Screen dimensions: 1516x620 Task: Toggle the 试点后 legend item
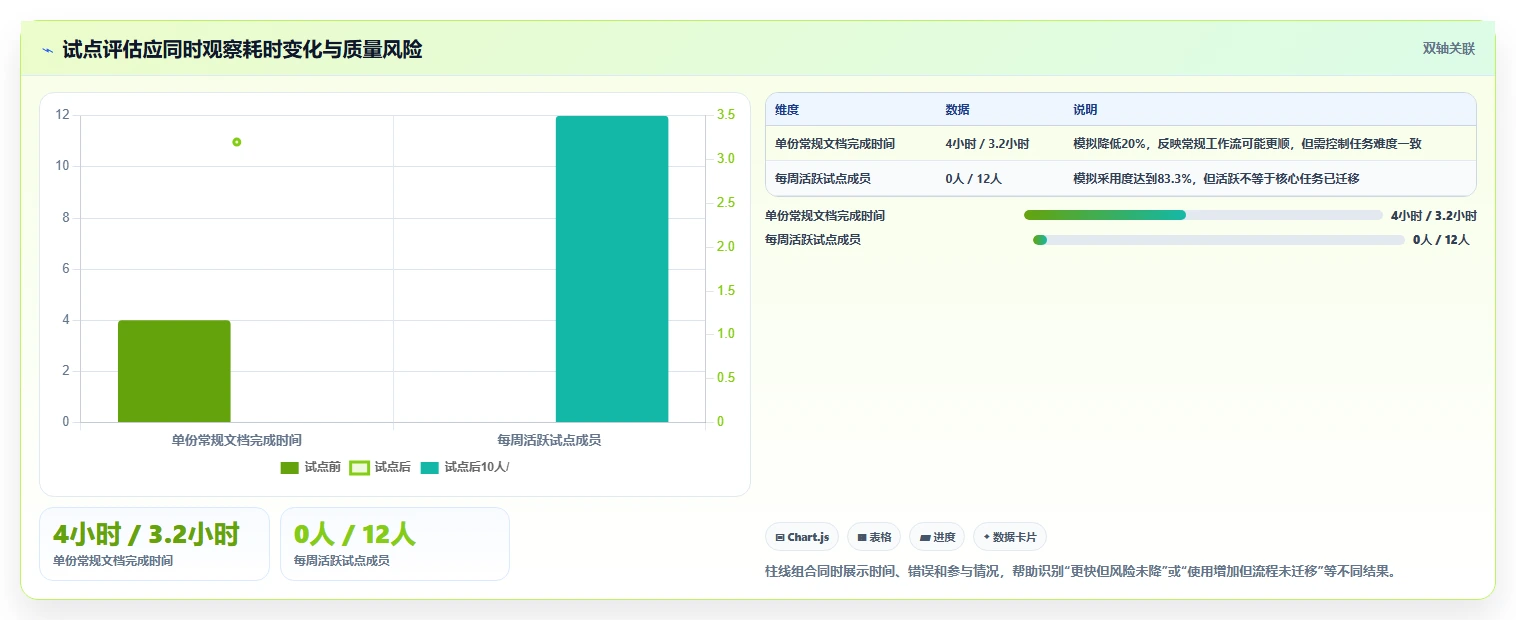[x=380, y=467]
